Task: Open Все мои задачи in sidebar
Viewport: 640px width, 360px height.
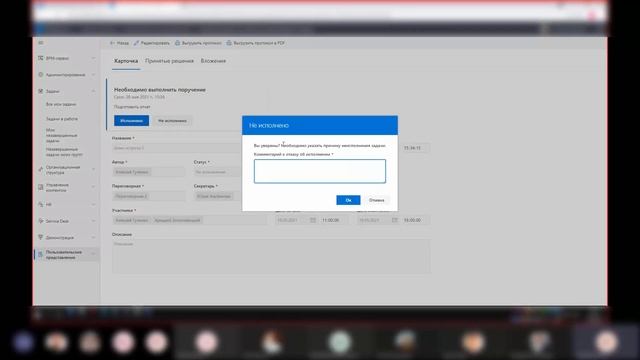Action: click(61, 104)
